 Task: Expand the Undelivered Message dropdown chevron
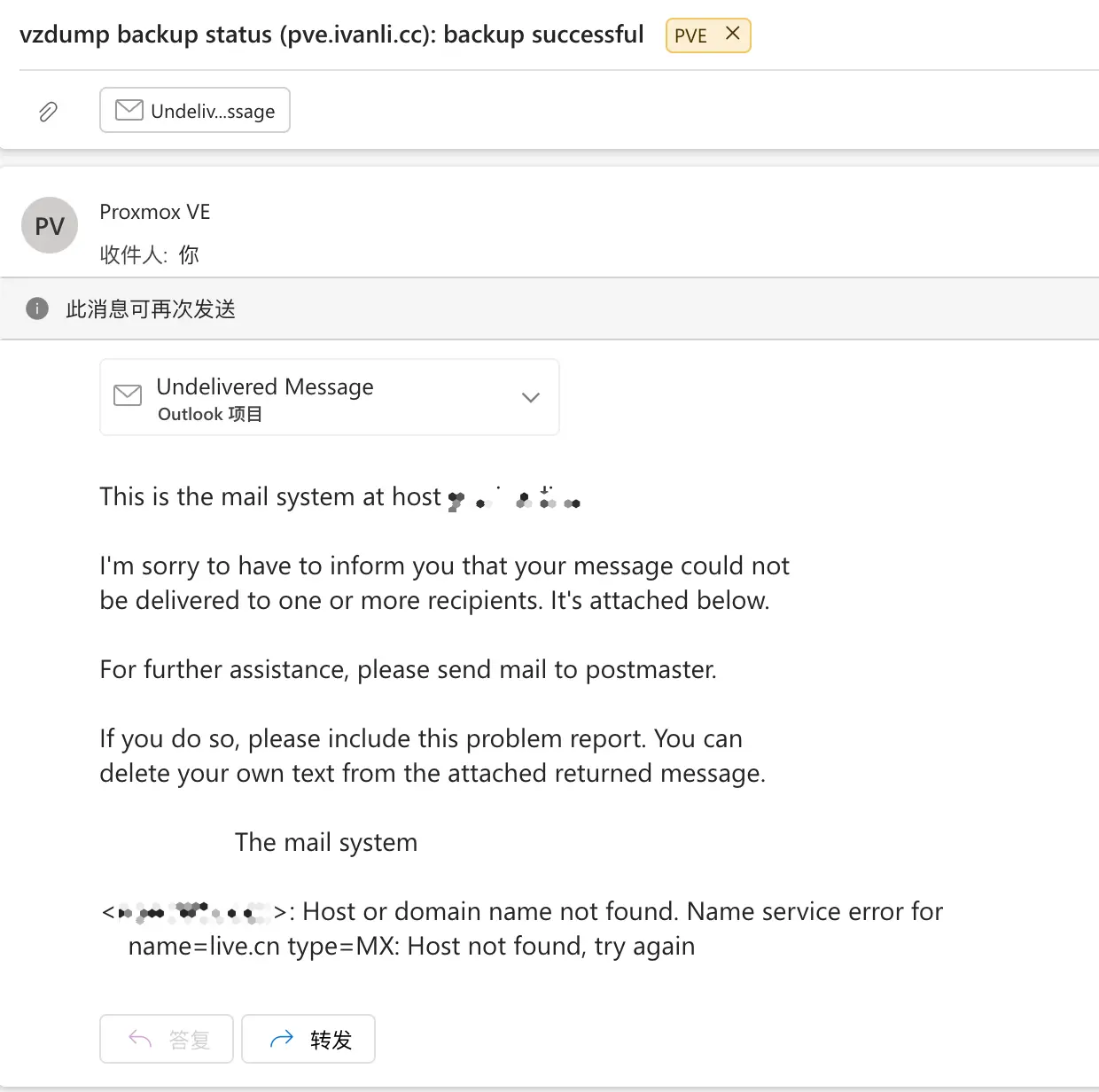(x=531, y=397)
